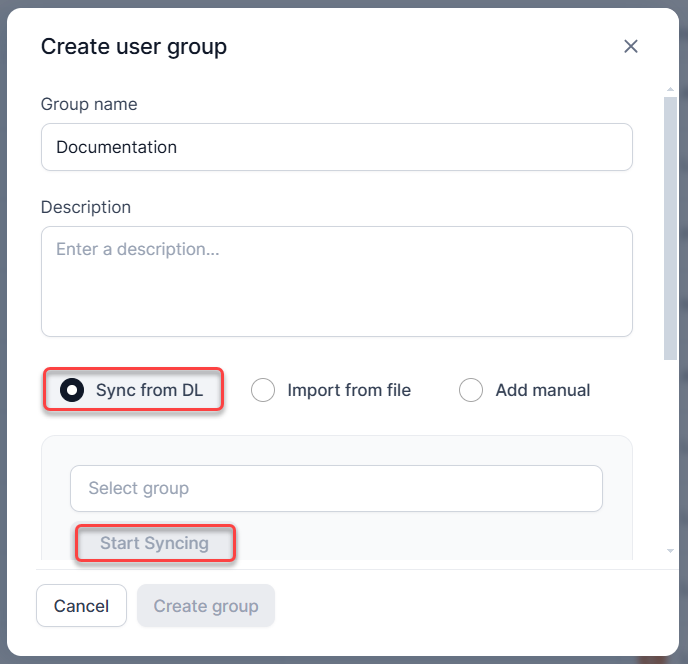This screenshot has height=664, width=688.
Task: Click the "Add manual" label text
Action: coord(543,390)
